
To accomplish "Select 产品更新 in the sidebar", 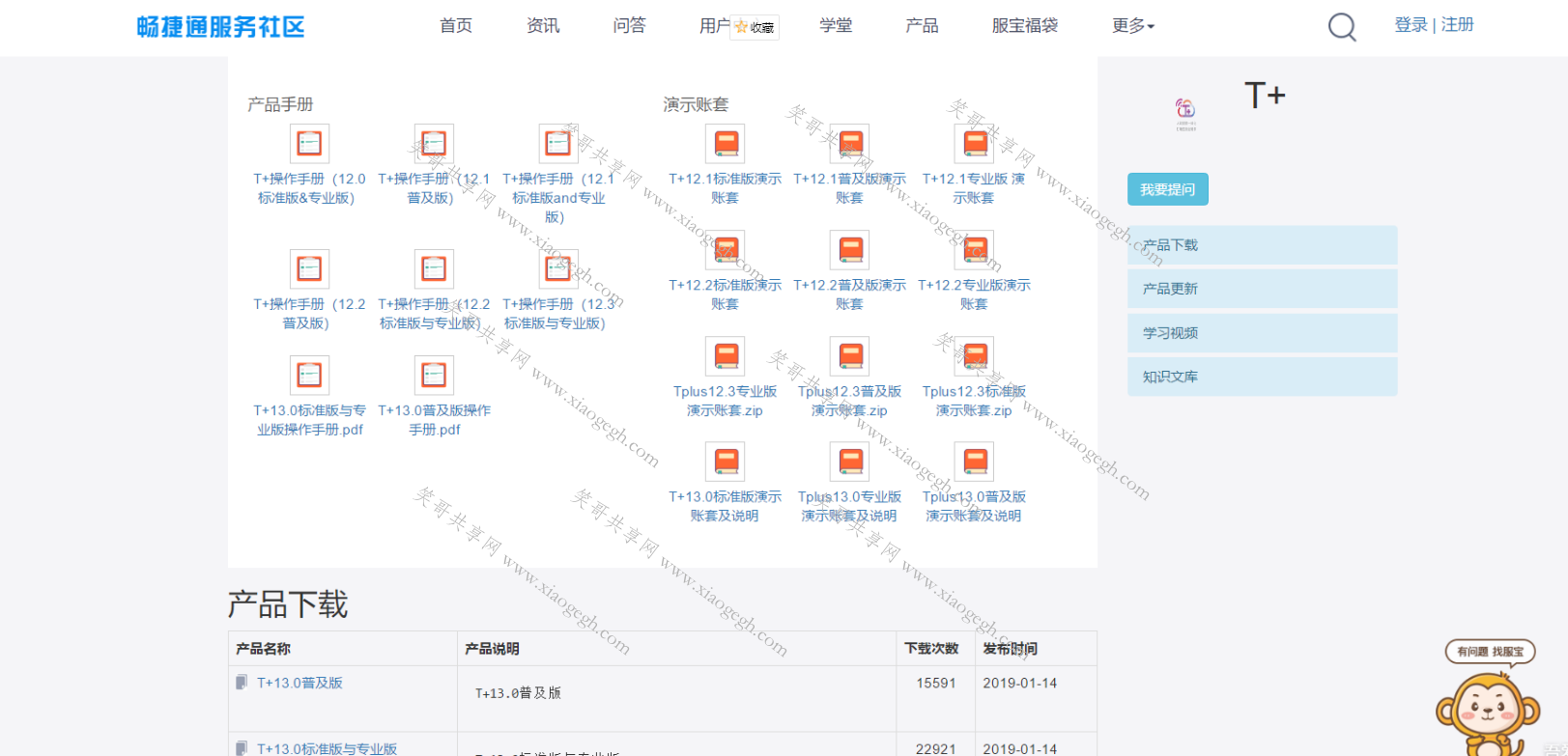I will coord(1262,289).
